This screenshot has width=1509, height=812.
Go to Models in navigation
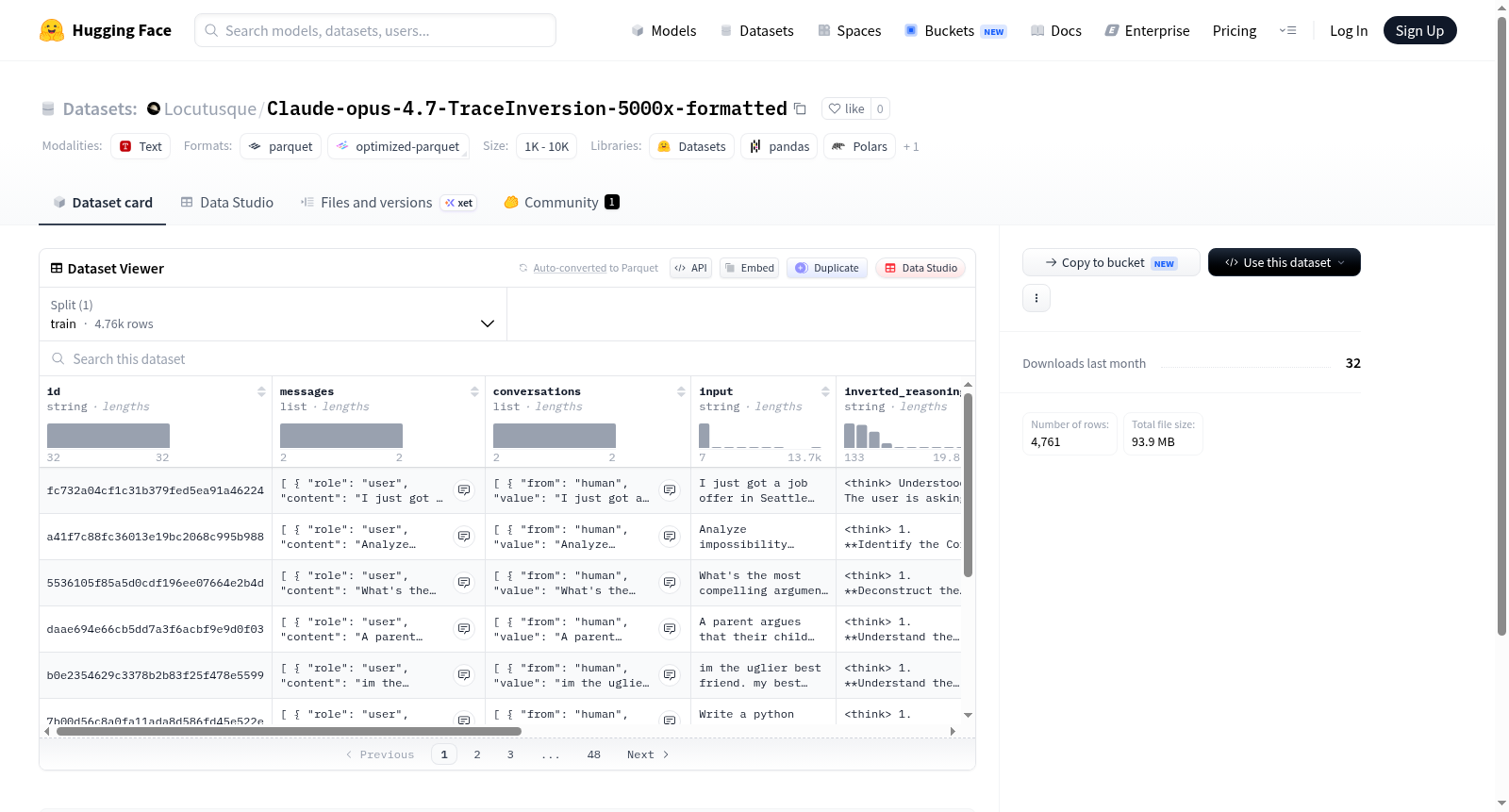[664, 31]
